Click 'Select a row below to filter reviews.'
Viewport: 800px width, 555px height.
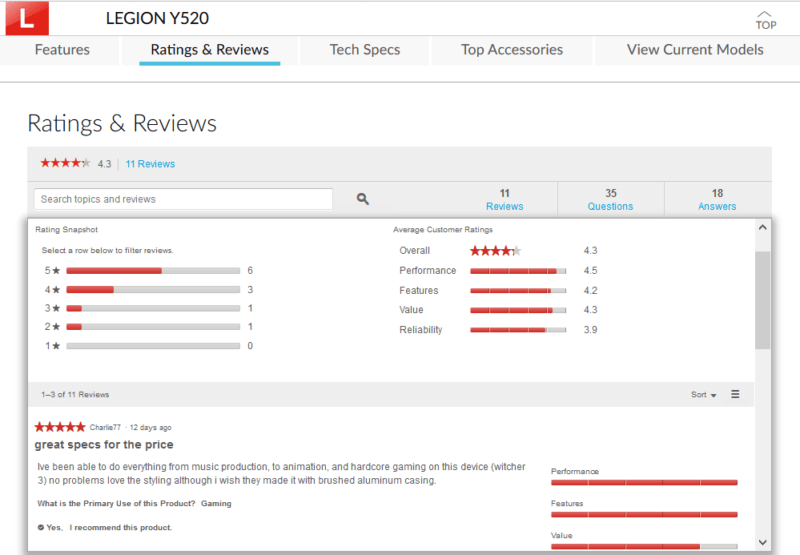coord(107,250)
